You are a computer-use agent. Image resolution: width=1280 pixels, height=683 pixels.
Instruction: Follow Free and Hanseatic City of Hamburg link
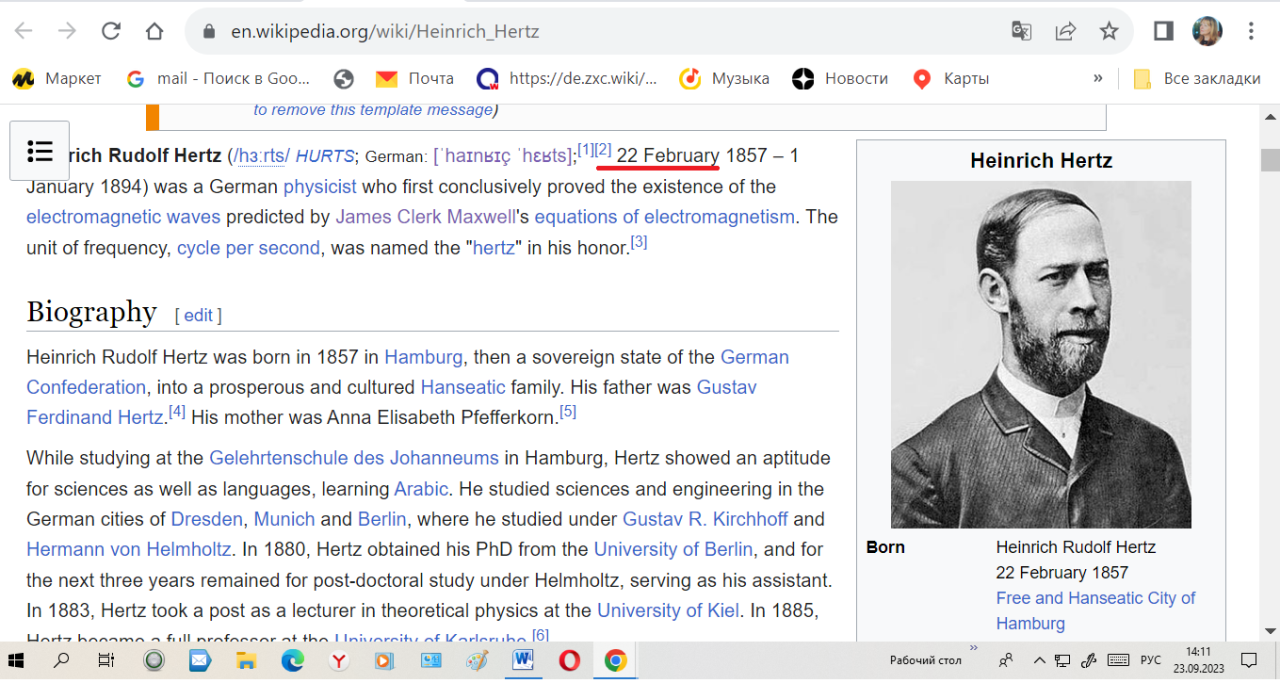tap(1096, 610)
